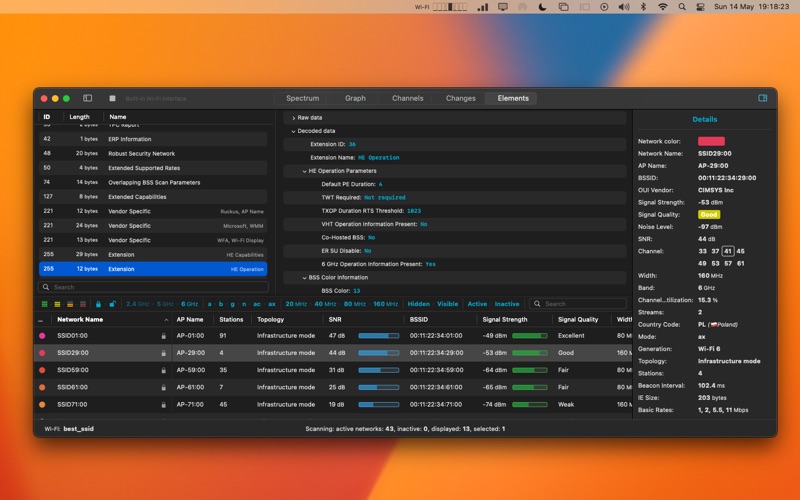Image resolution: width=800 pixels, height=500 pixels.
Task: Click the red Network color swatch
Action: pos(711,141)
